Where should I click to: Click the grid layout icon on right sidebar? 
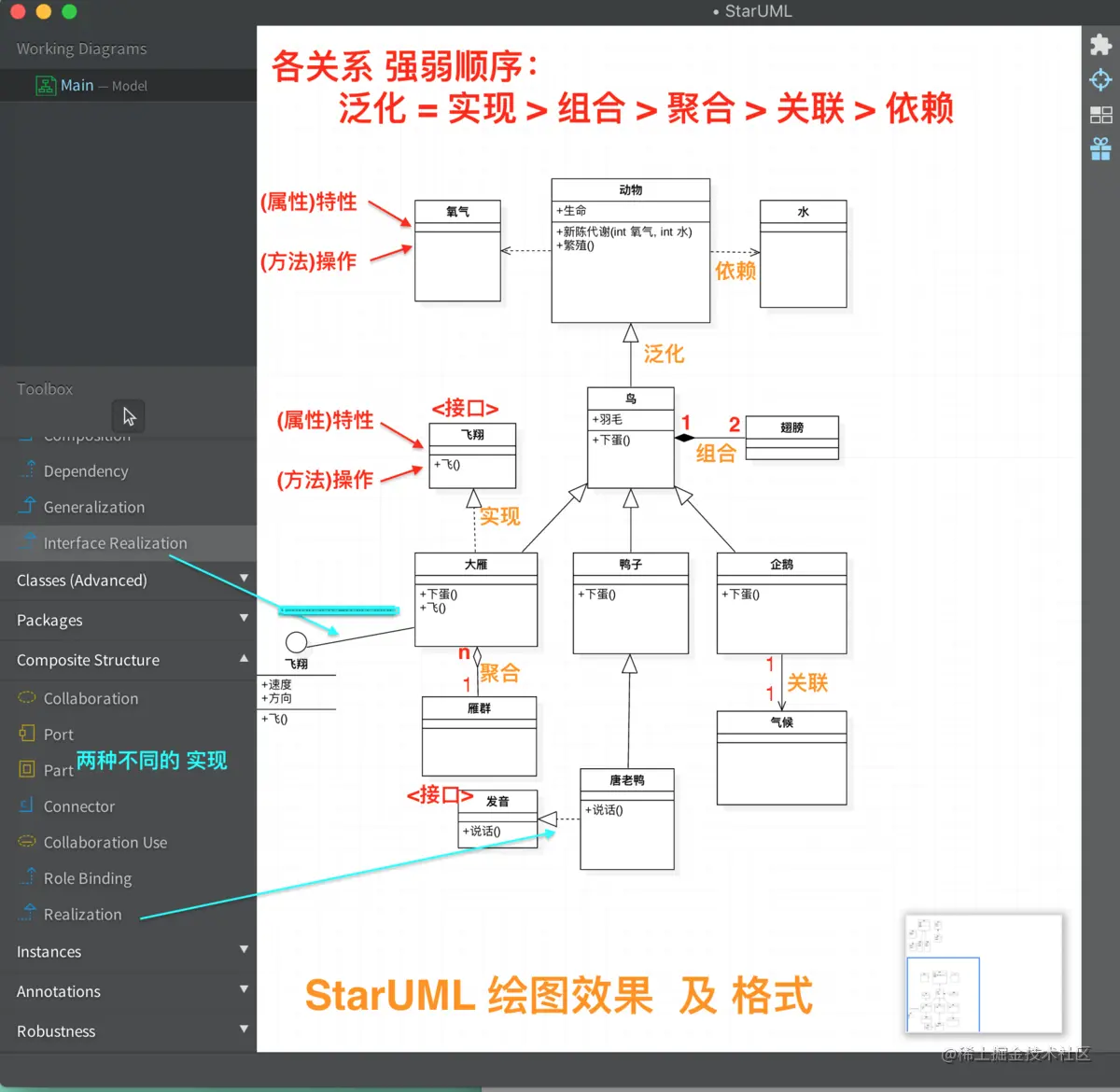point(1100,114)
